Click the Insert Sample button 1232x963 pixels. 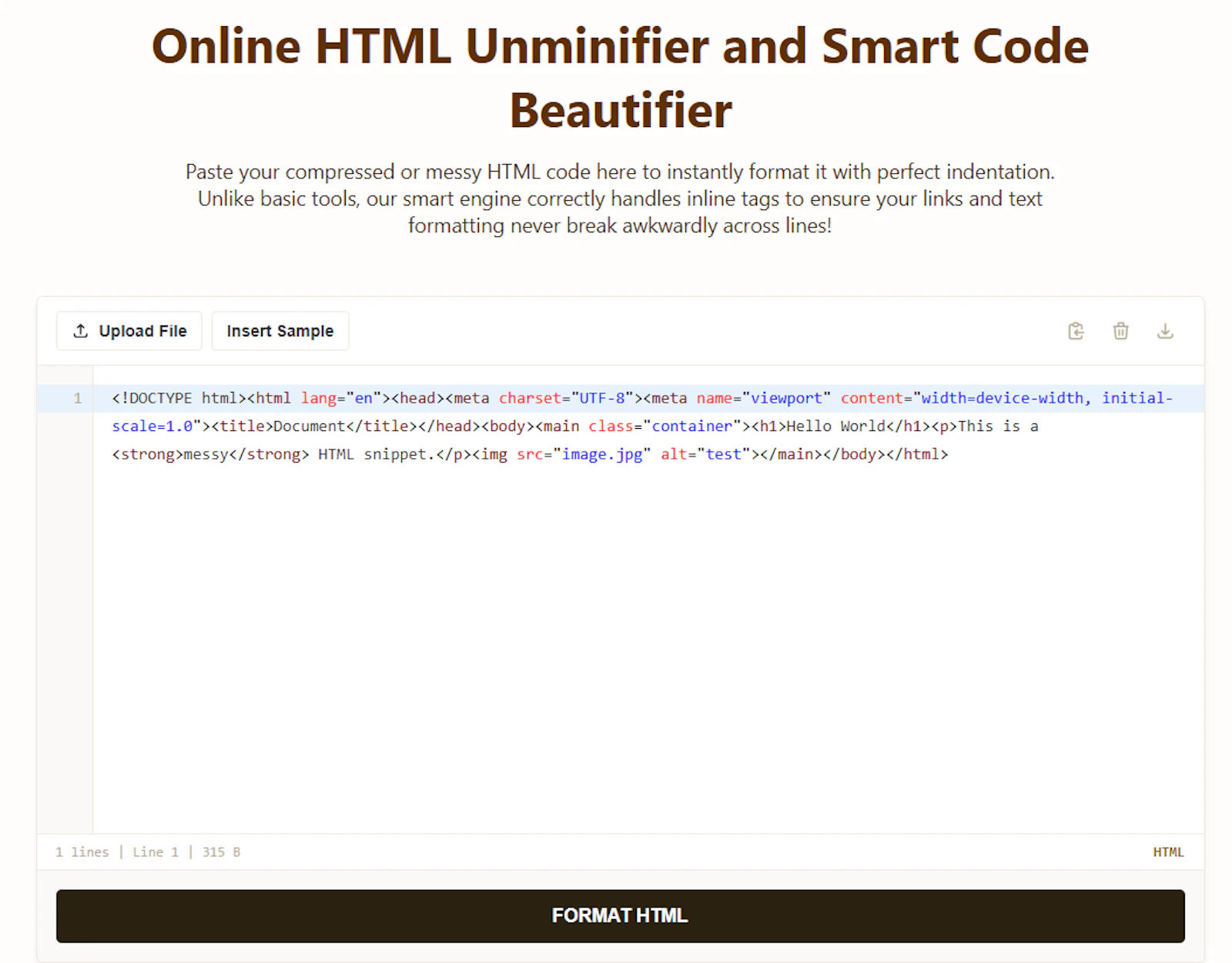click(x=280, y=331)
